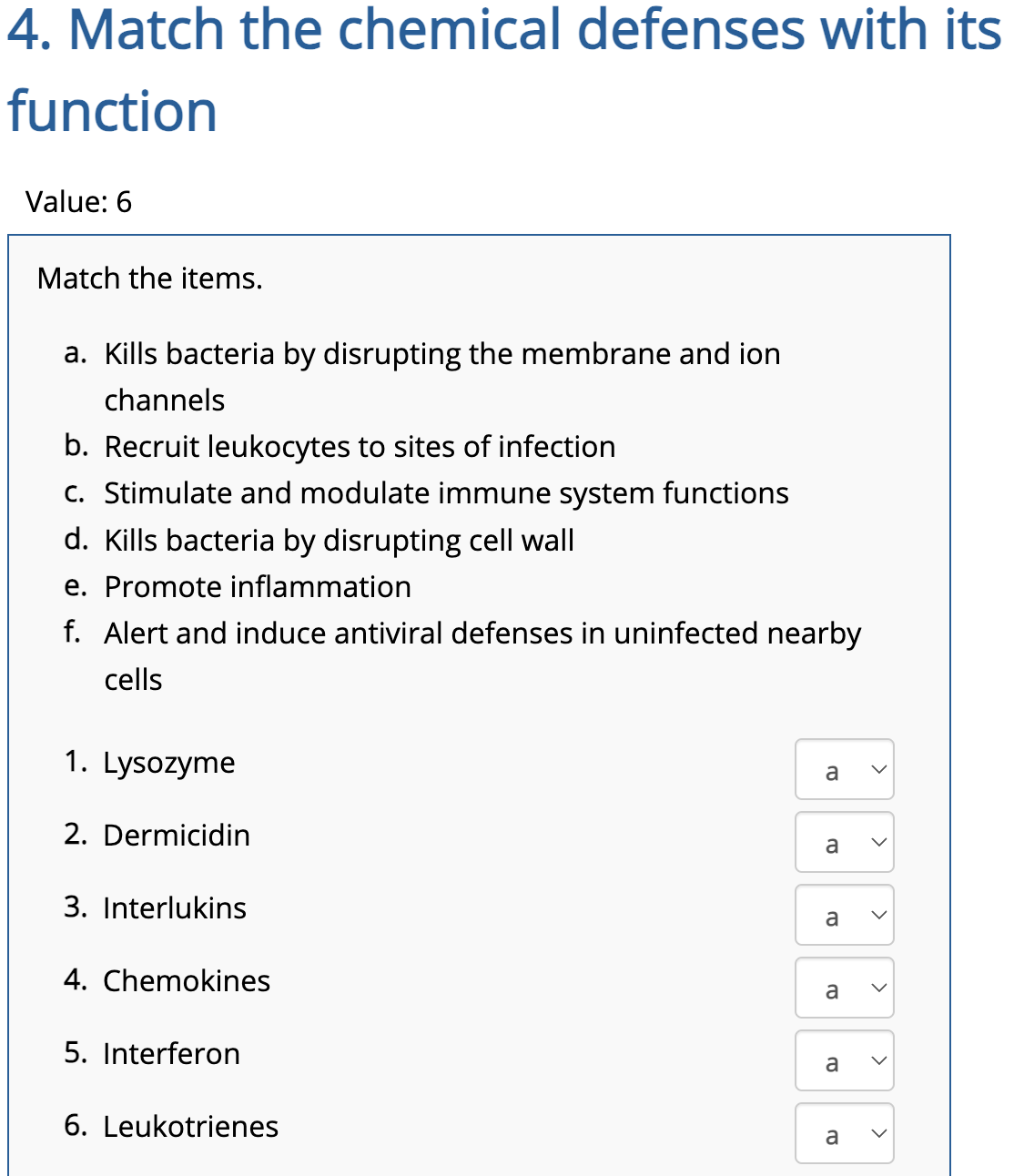Open the Interlukins answer dropdown

pyautogui.click(x=843, y=915)
